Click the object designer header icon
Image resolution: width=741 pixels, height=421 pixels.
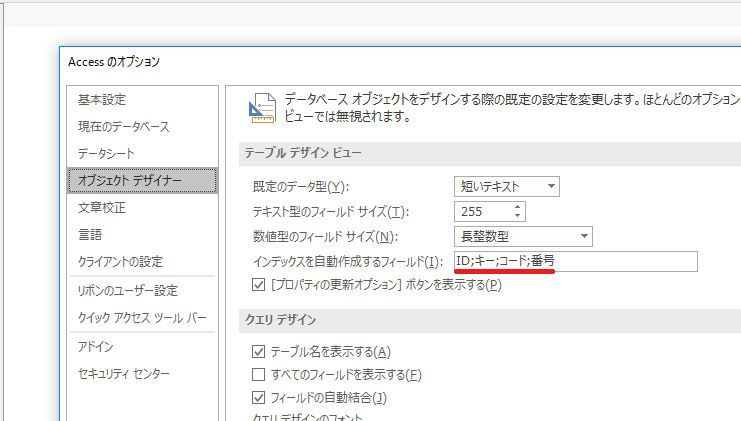coord(262,108)
